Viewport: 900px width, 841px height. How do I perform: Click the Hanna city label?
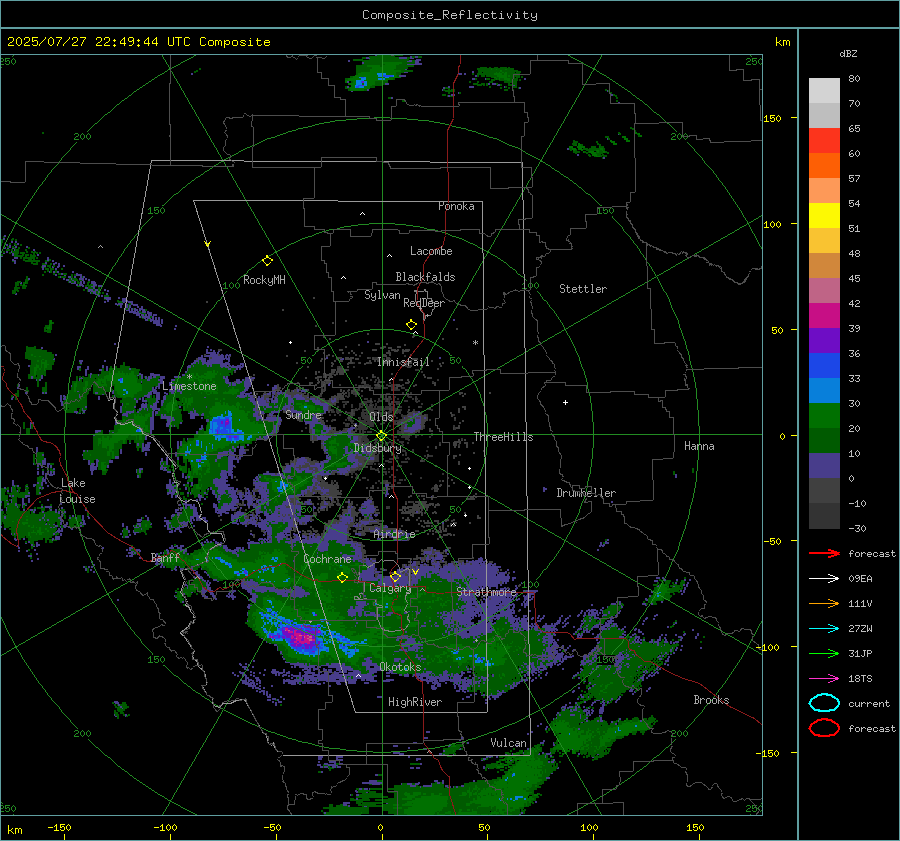(x=699, y=446)
